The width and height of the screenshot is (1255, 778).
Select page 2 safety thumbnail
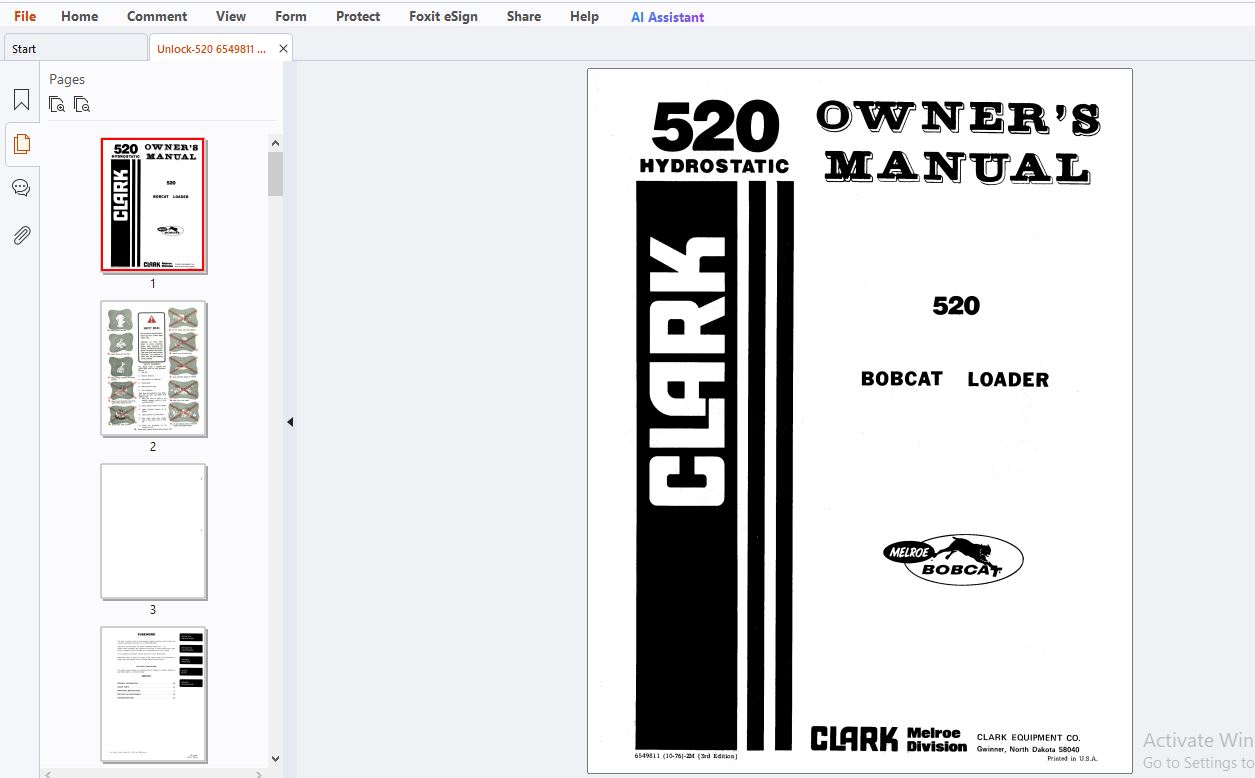153,368
